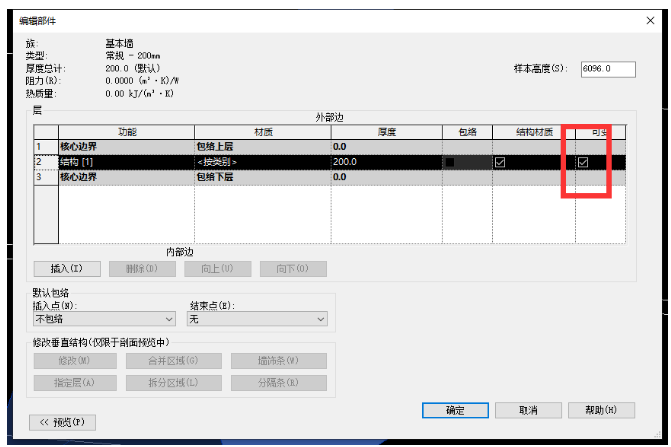Click the 结构材质 column header
The image size is (671, 447).
(534, 132)
